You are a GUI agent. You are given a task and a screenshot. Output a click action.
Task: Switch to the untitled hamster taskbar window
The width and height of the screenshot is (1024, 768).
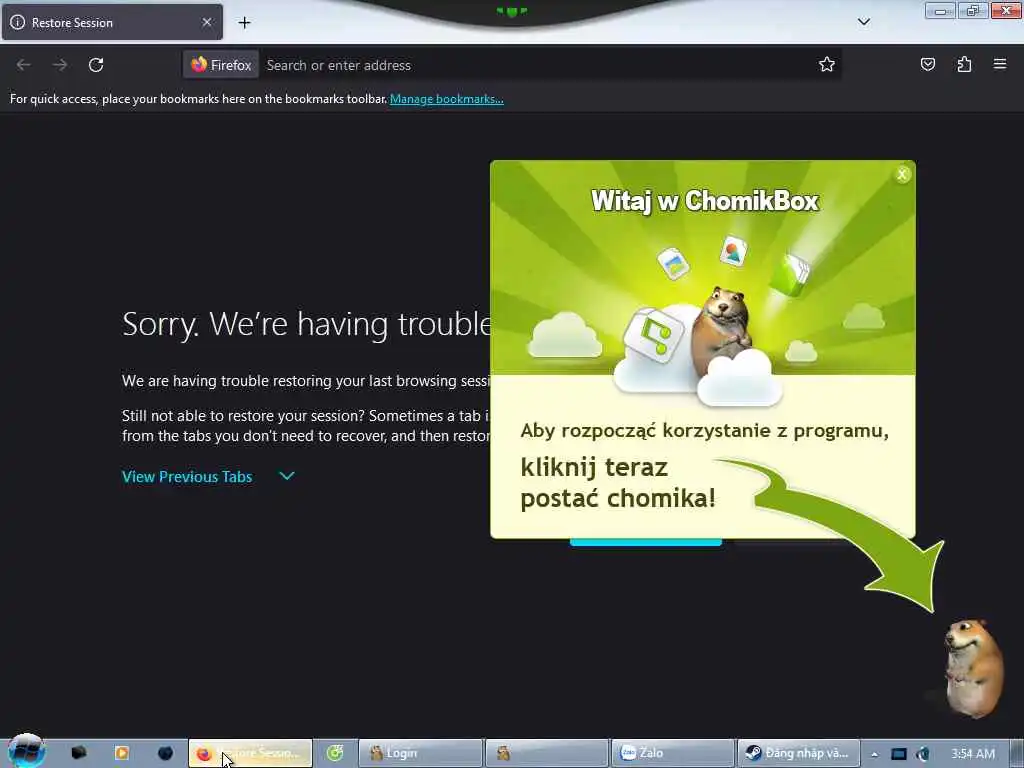point(546,754)
